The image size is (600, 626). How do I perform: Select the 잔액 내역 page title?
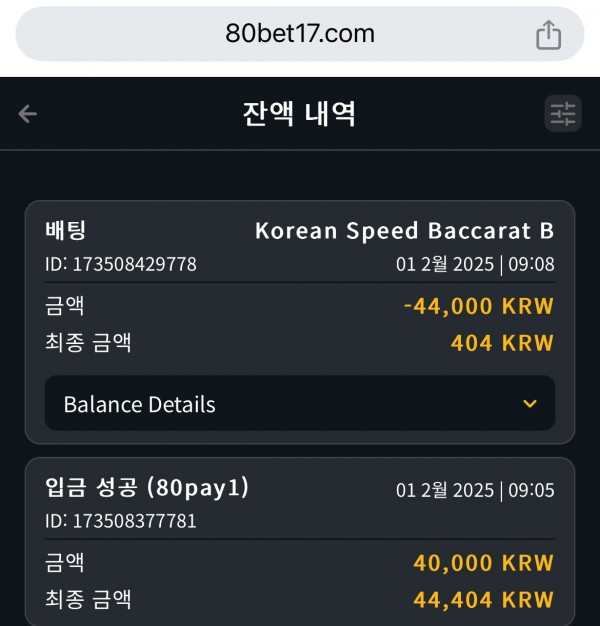point(299,114)
